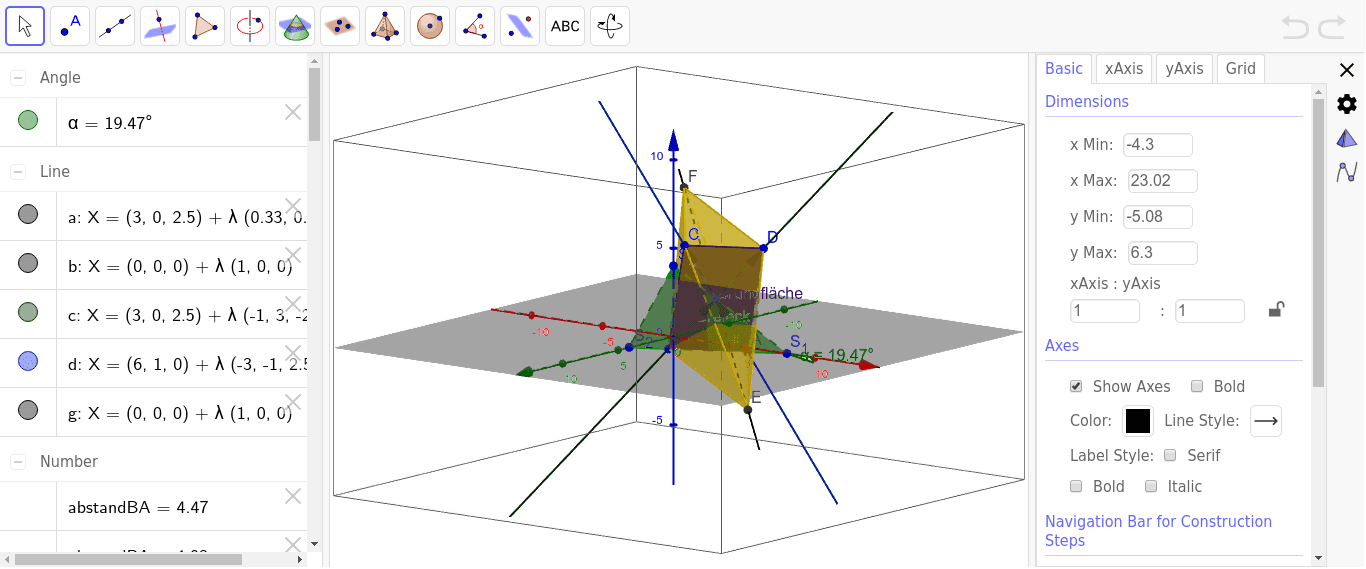The image size is (1366, 569).
Task: Select the Line through two points tool
Action: [115, 26]
